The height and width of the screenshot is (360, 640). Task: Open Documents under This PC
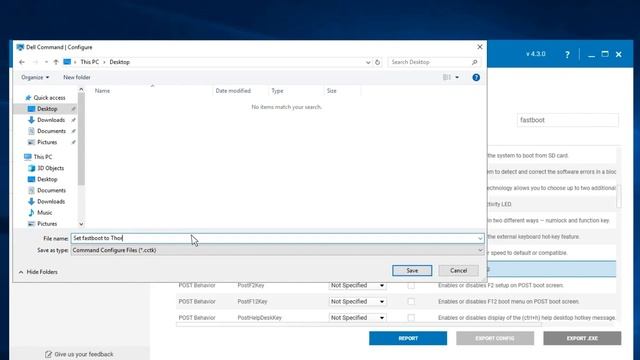pos(51,190)
